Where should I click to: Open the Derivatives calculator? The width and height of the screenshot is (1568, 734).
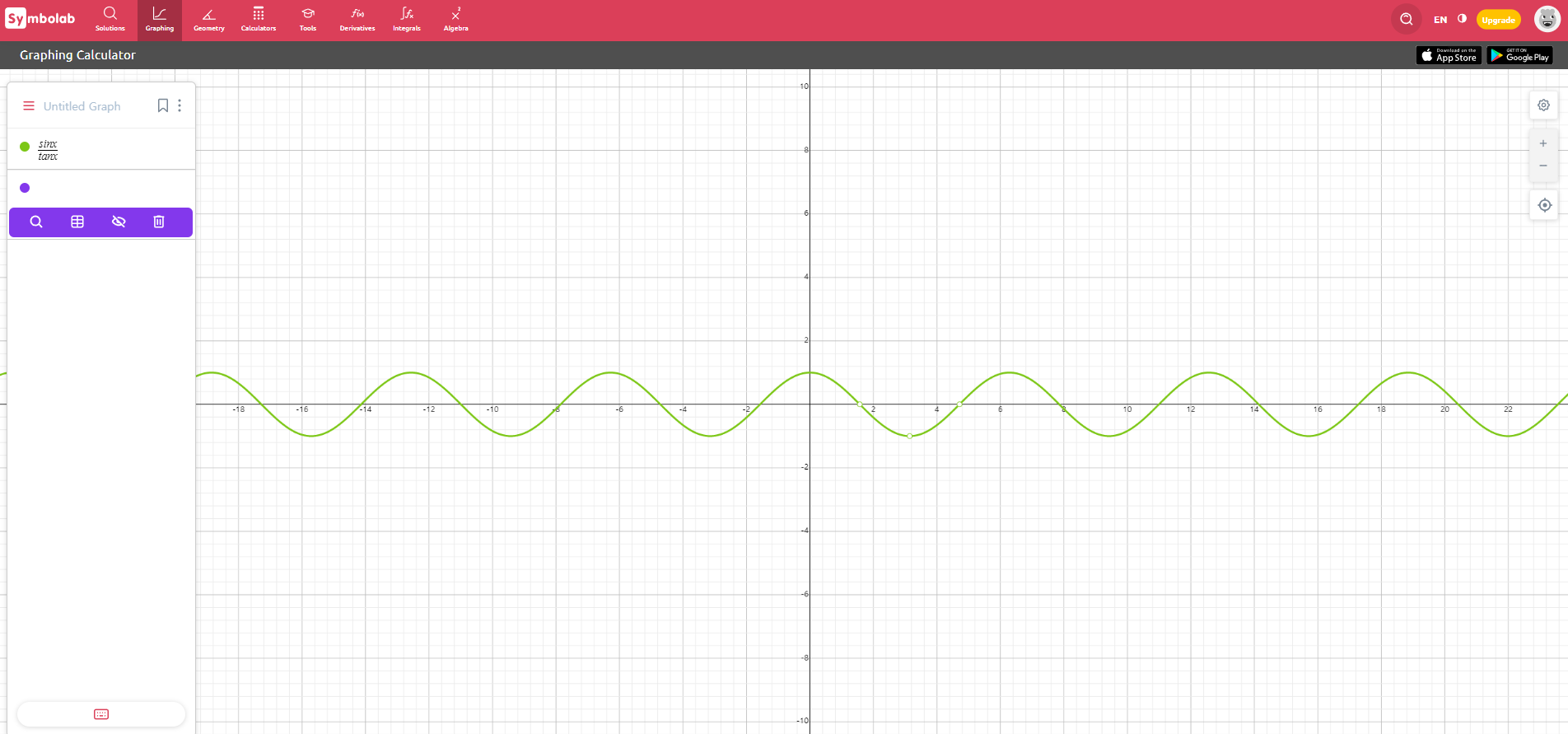357,20
